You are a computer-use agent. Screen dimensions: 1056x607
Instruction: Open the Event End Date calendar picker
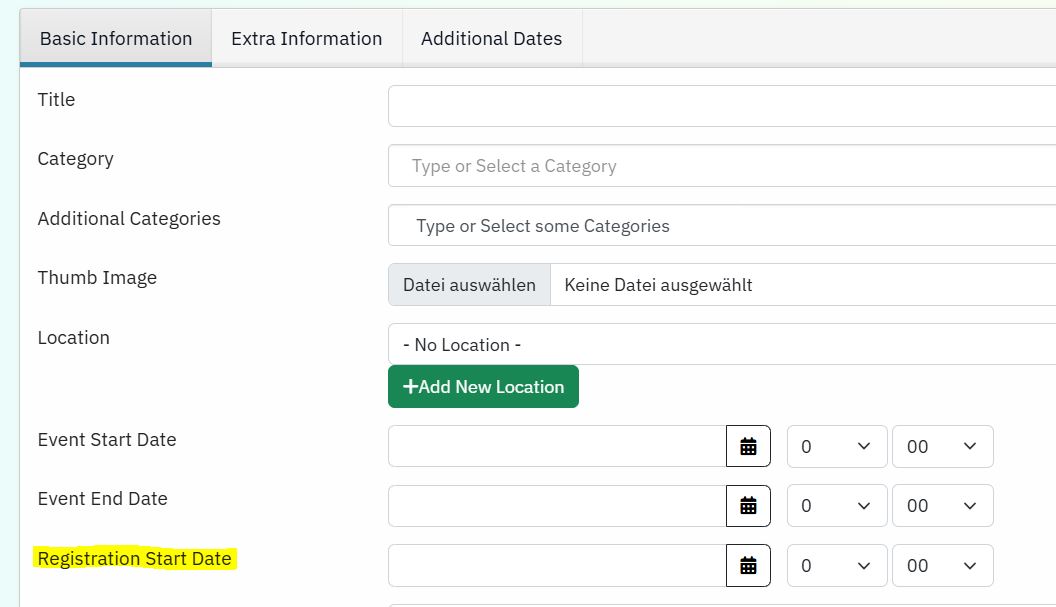coord(748,506)
